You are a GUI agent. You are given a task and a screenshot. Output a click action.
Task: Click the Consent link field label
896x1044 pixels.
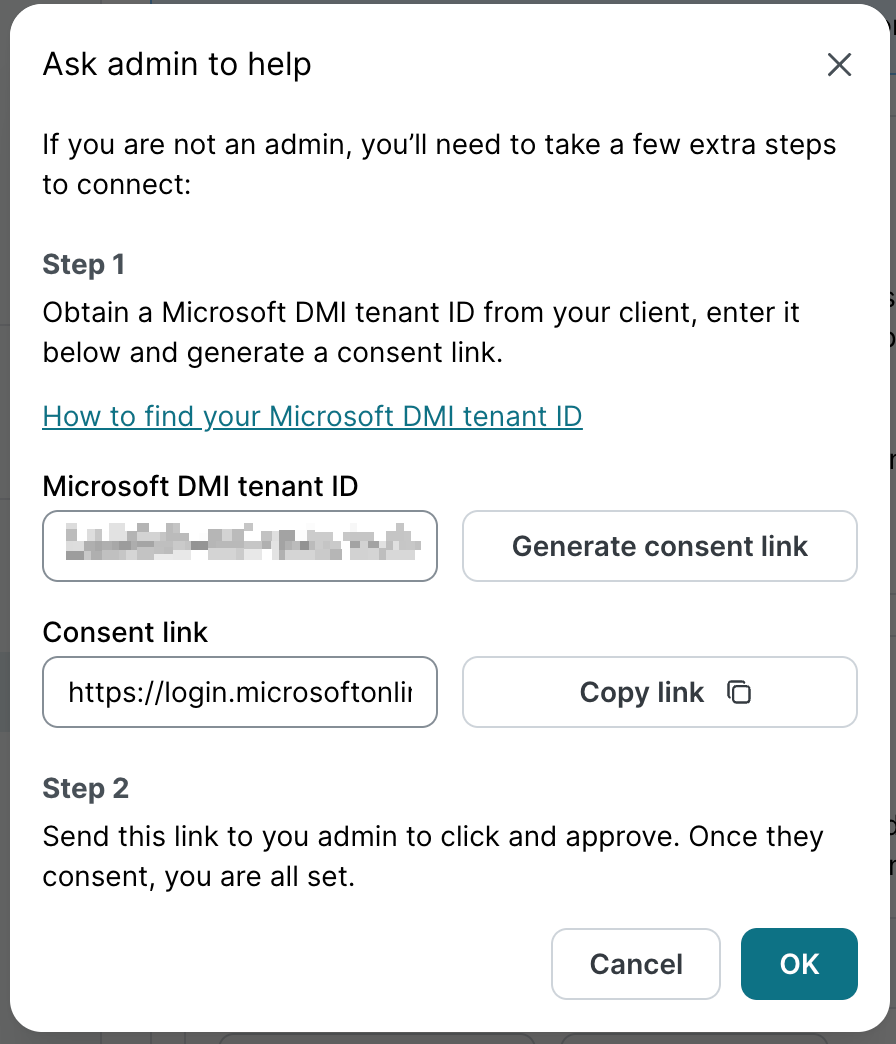click(125, 633)
